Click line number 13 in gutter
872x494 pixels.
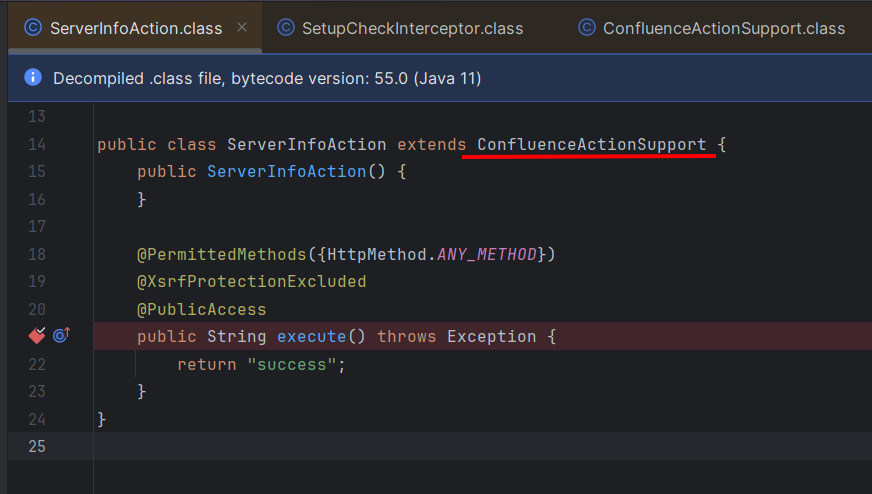[37, 116]
